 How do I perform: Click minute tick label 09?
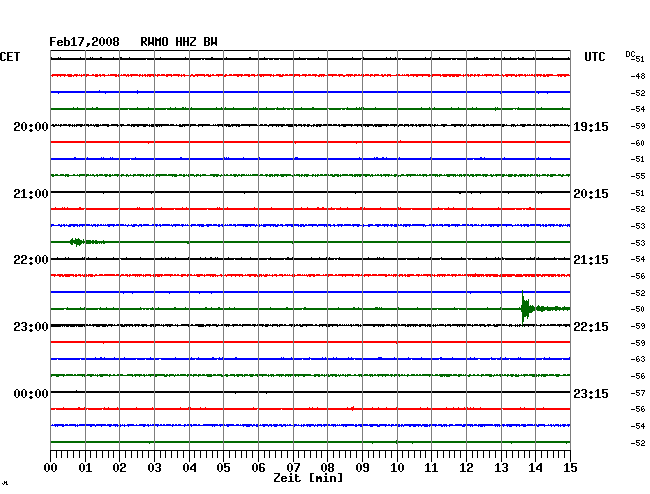[x=362, y=467]
